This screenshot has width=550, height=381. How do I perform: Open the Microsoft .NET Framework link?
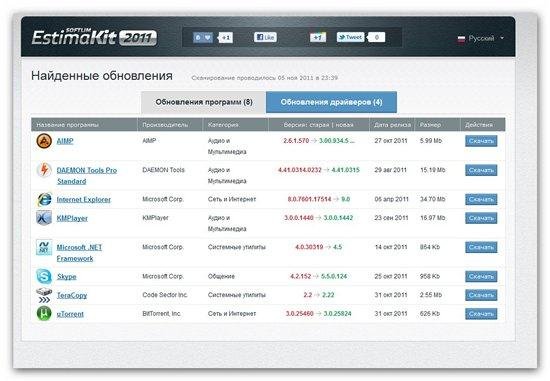coord(79,253)
